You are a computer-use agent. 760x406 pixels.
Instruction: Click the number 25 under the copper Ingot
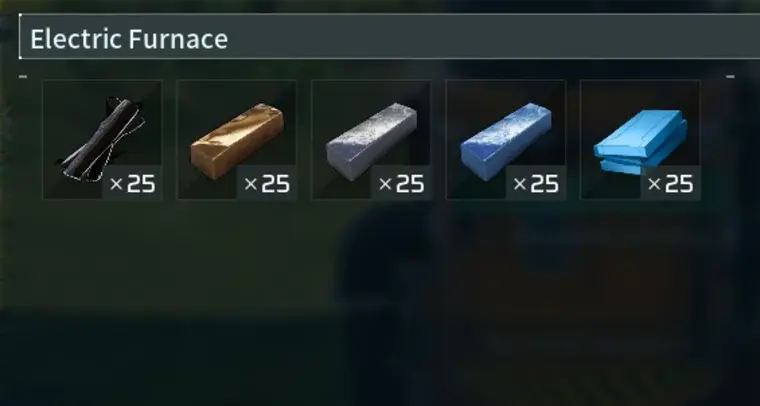point(275,184)
